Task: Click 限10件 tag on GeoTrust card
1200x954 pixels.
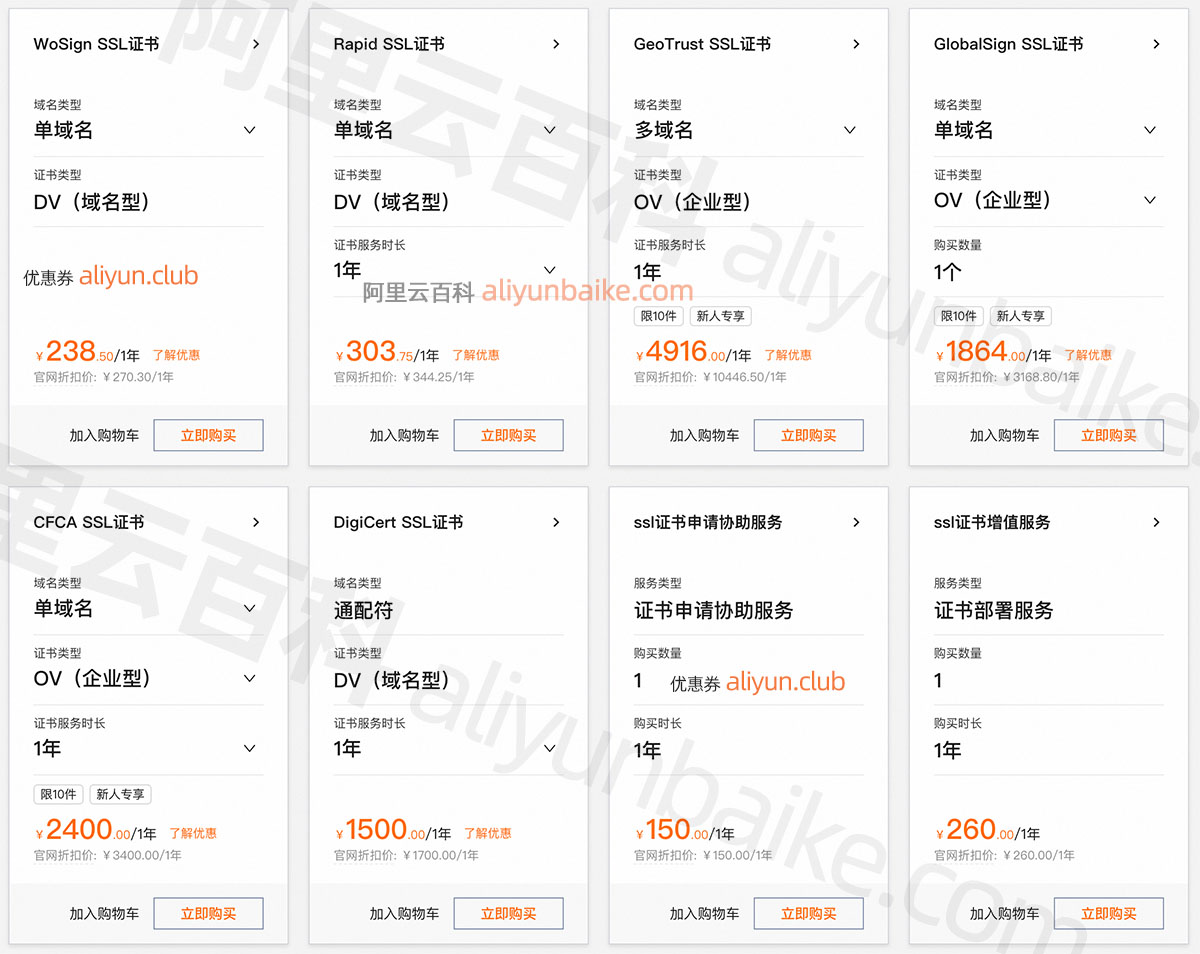Action: pos(658,316)
